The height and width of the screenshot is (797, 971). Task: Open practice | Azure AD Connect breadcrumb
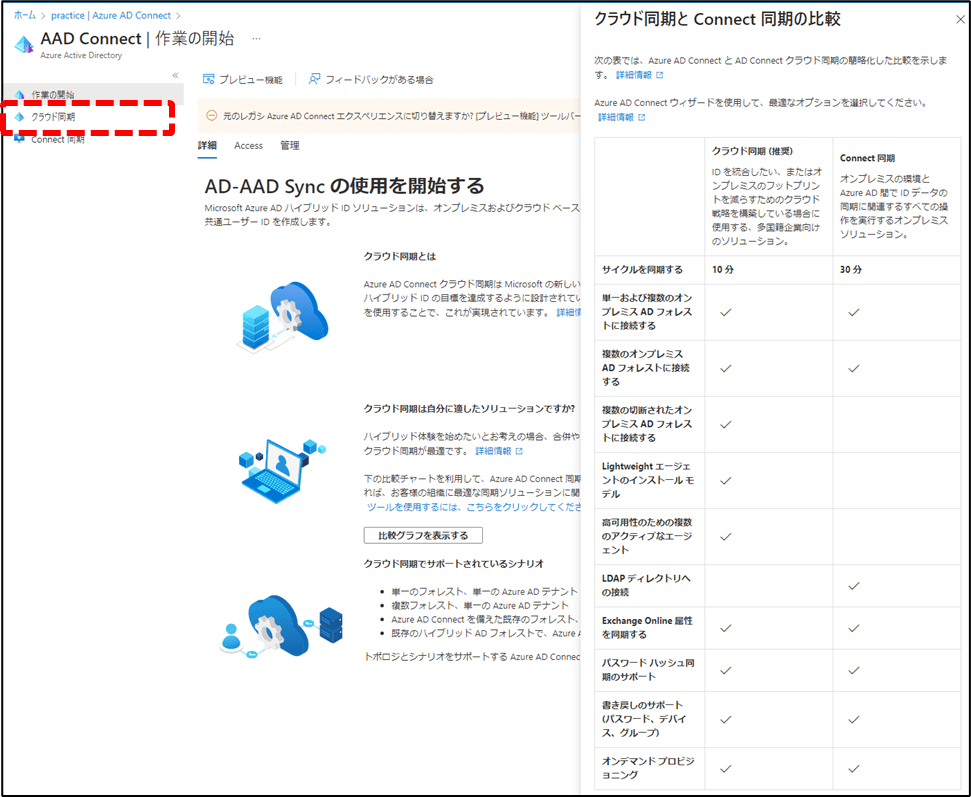click(111, 15)
